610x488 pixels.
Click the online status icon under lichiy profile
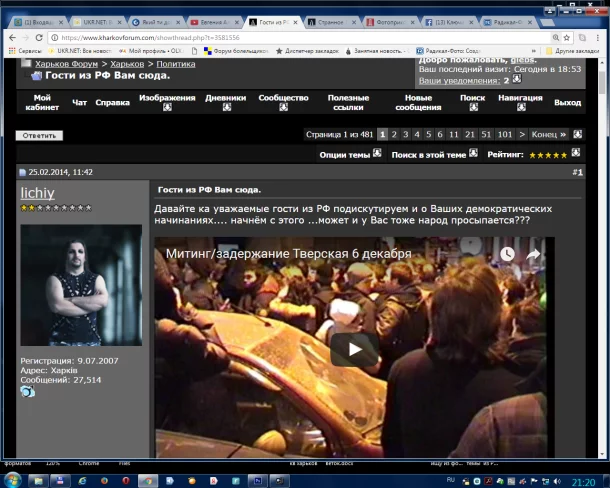(28, 391)
